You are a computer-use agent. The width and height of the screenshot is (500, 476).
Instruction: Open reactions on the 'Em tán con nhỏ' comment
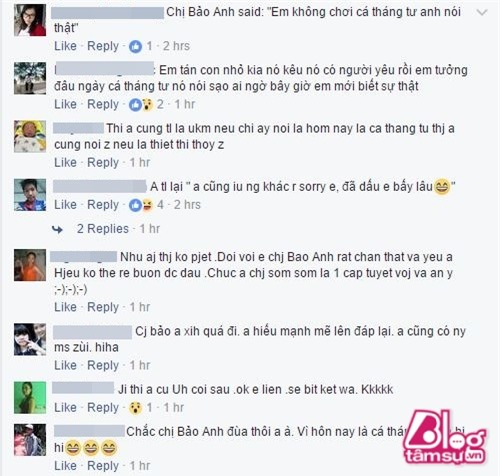(x=141, y=105)
